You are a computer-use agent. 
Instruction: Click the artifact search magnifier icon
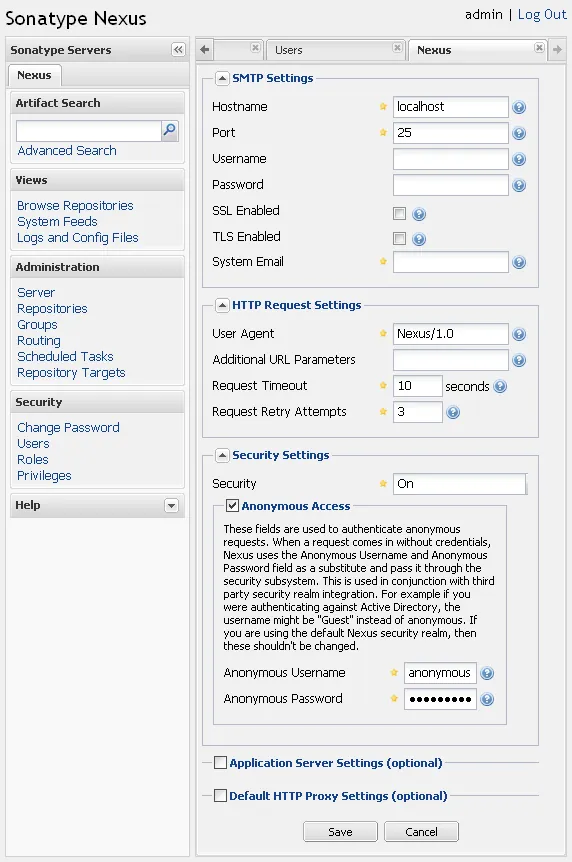(x=170, y=130)
